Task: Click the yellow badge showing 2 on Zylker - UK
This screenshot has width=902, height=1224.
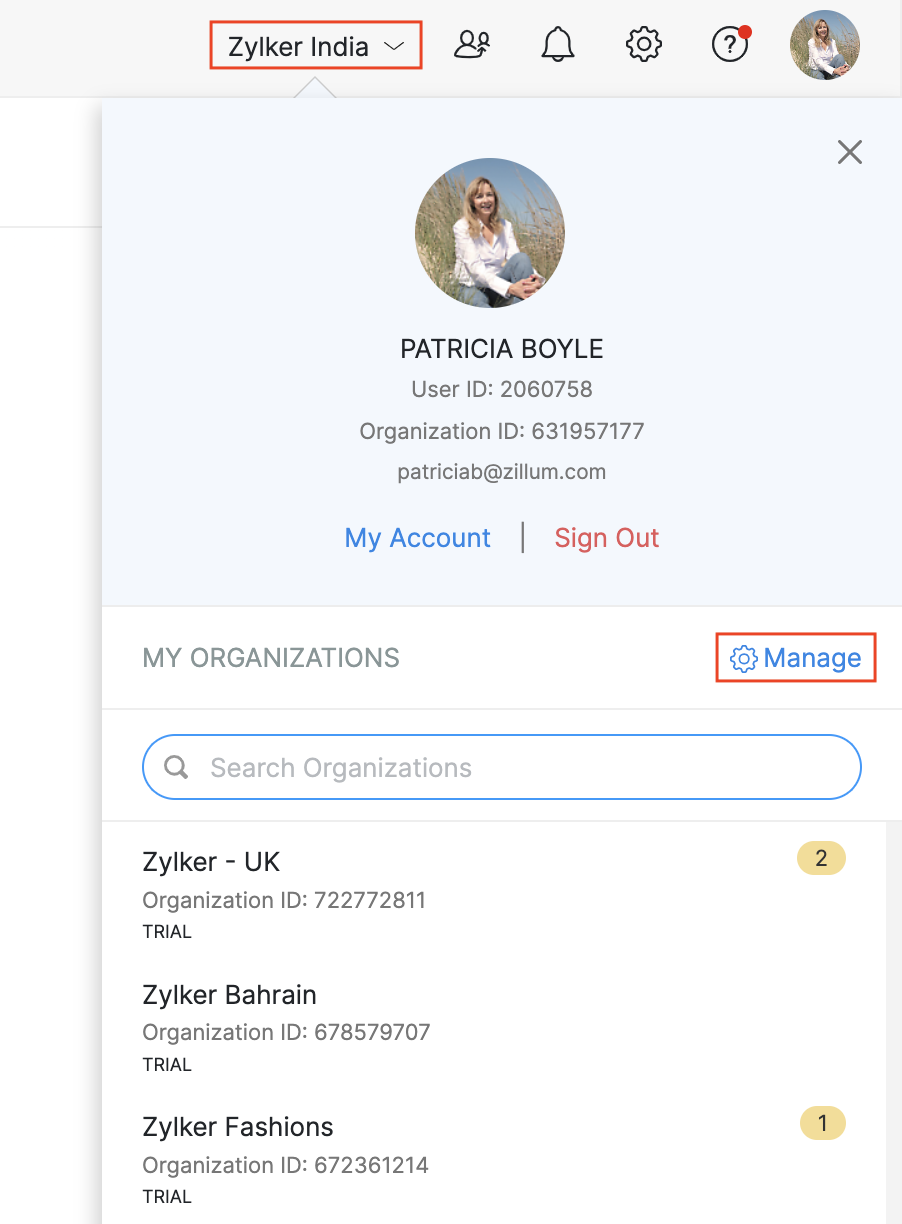Action: 820,858
